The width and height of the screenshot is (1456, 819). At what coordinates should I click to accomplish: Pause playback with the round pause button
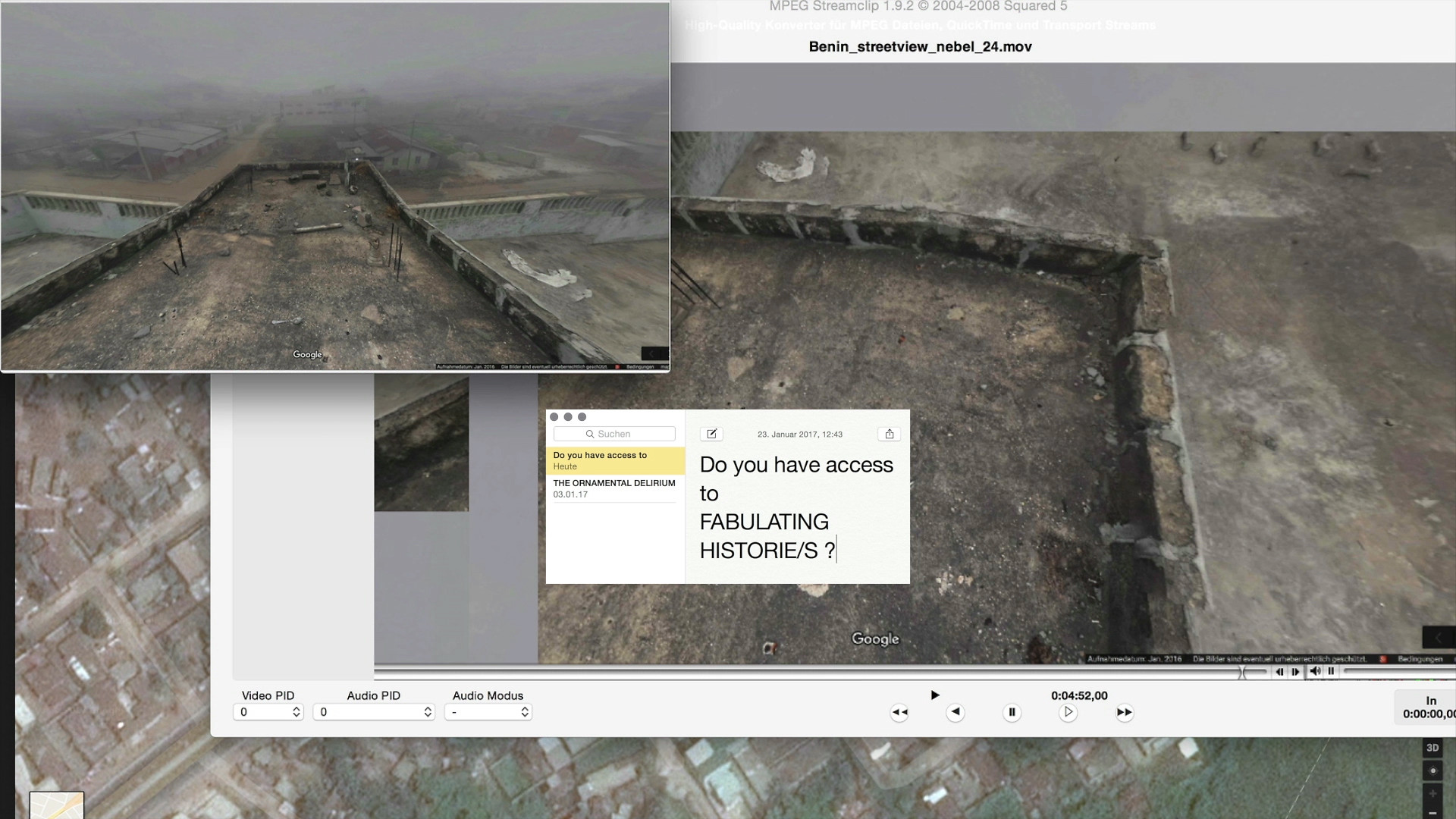(1012, 712)
